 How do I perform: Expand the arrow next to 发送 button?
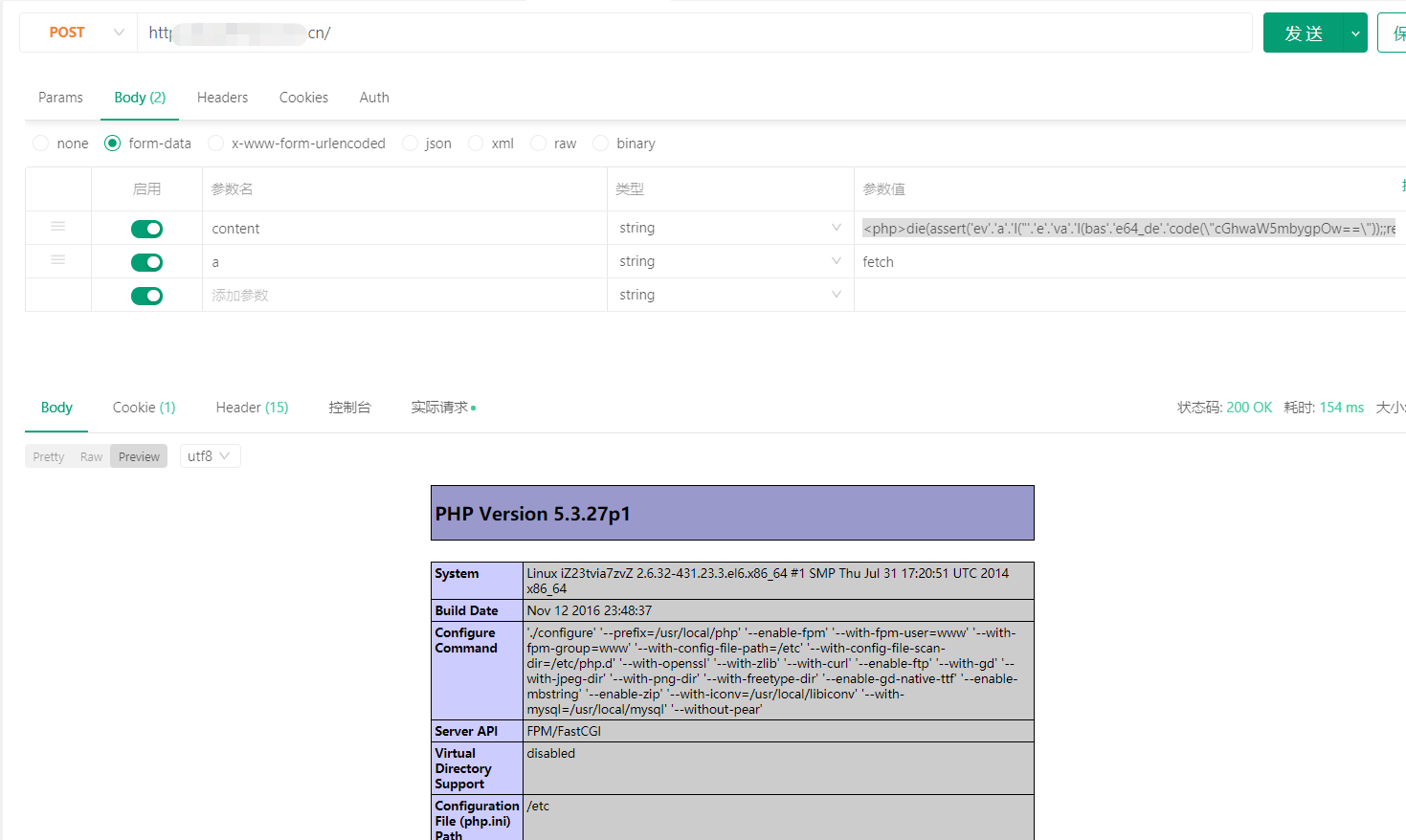(x=1355, y=33)
